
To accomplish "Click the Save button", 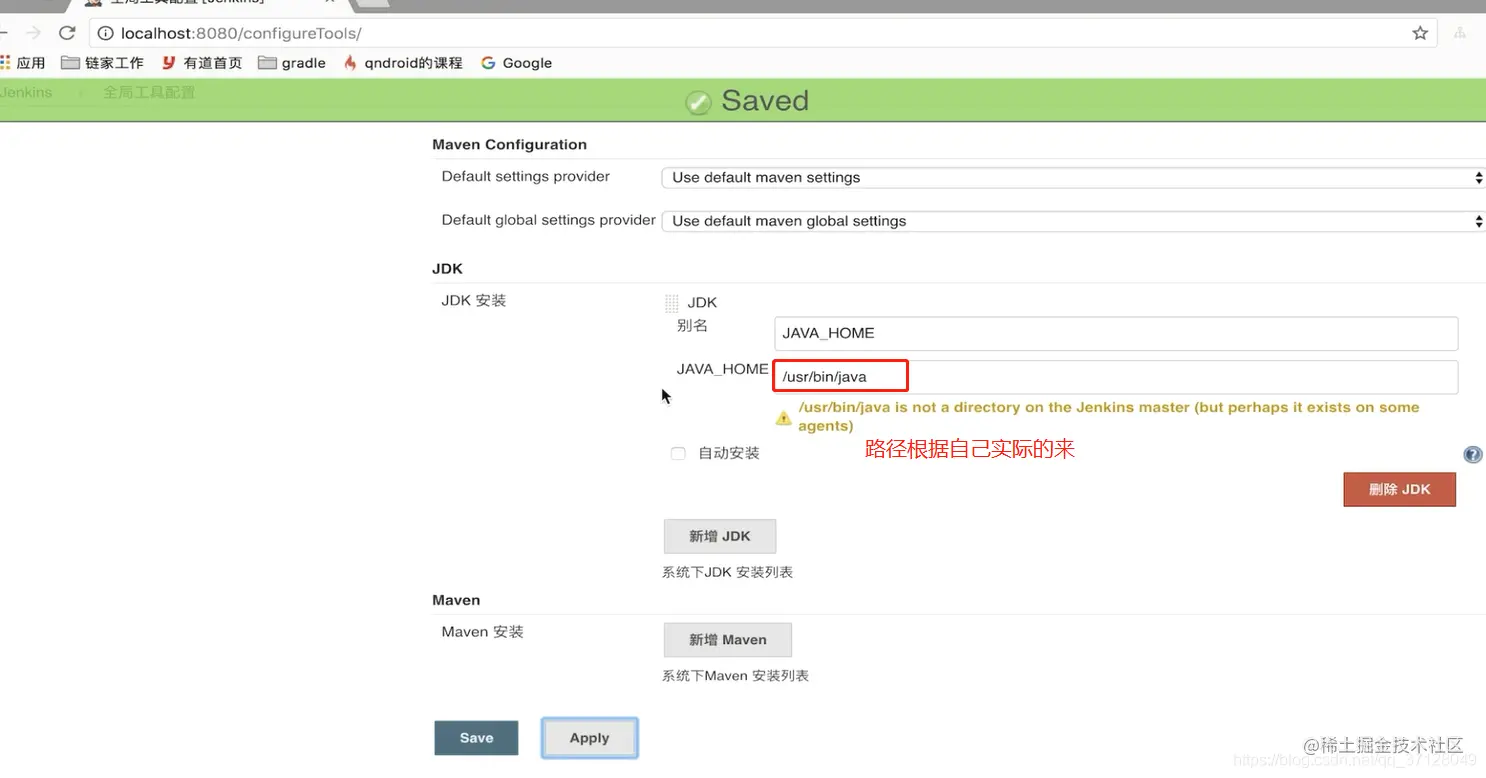I will coord(476,738).
